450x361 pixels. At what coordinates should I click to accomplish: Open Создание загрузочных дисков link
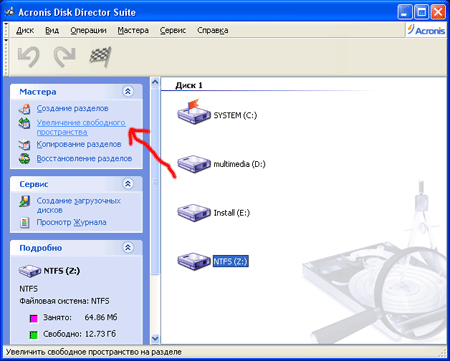pyautogui.click(x=78, y=205)
